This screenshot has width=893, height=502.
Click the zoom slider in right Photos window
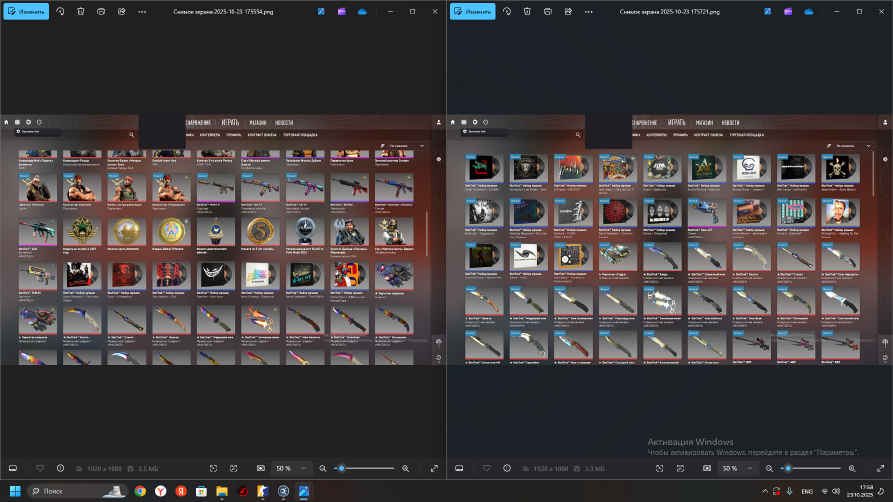point(811,468)
